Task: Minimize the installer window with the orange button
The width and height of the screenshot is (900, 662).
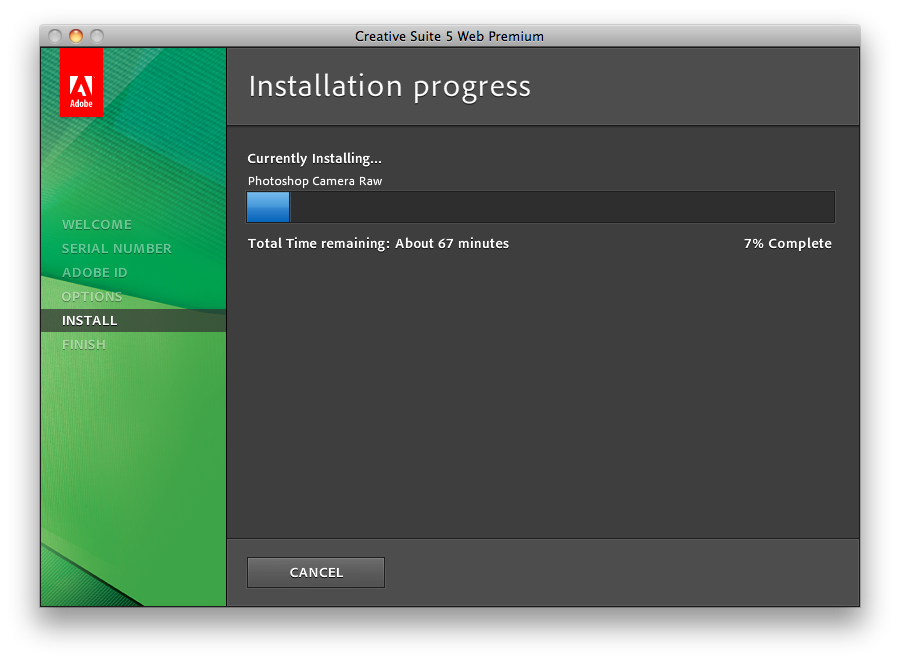Action: click(x=76, y=36)
